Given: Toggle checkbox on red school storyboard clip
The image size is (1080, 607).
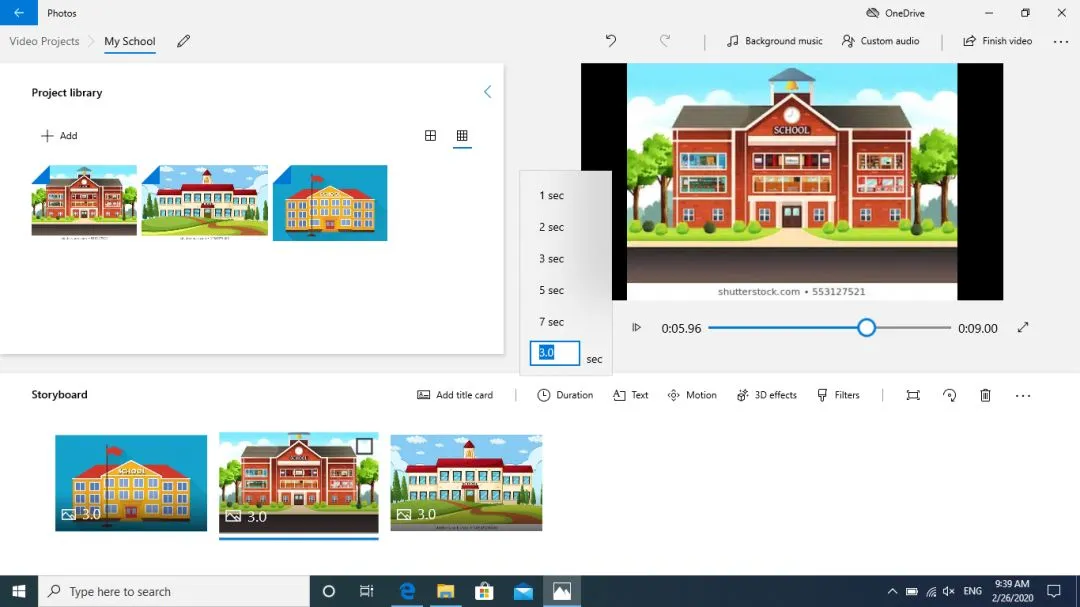Looking at the screenshot, I should coord(364,446).
